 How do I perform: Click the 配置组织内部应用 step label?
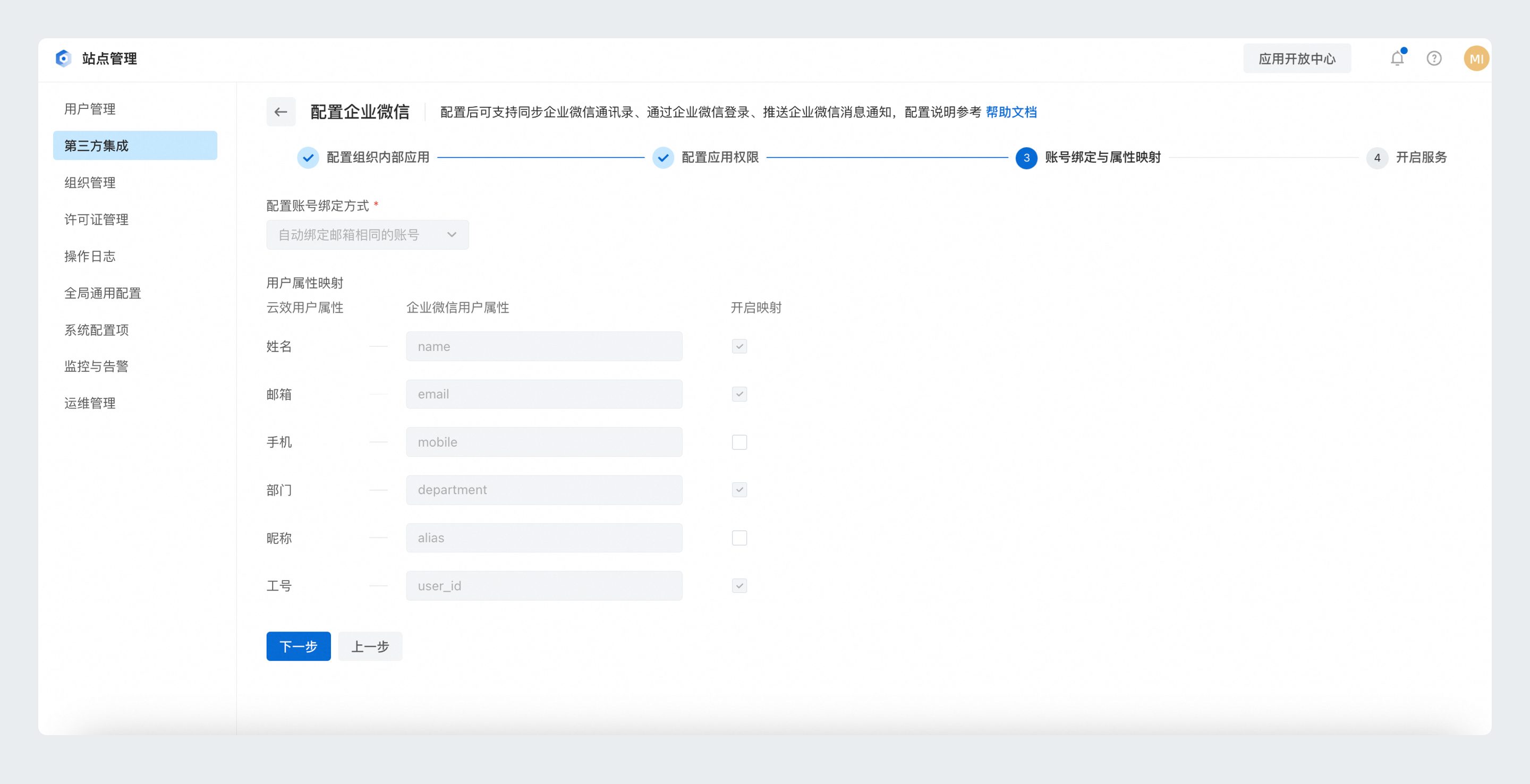pos(378,157)
